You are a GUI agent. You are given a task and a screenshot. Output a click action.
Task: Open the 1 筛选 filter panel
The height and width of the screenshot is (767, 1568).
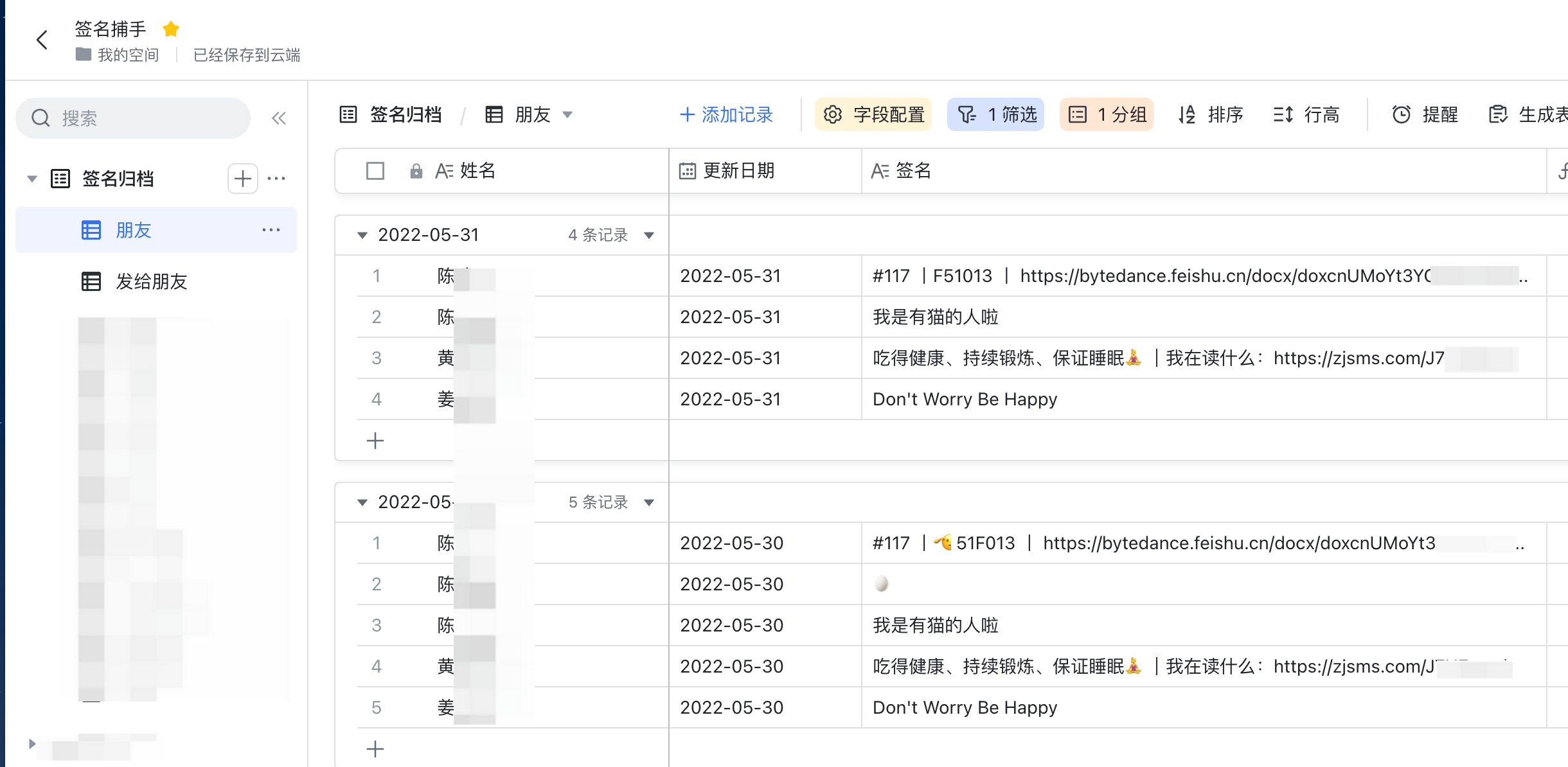[995, 115]
